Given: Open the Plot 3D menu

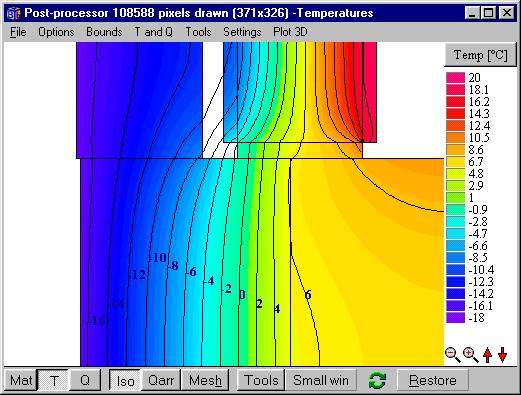Looking at the screenshot, I should 290,32.
